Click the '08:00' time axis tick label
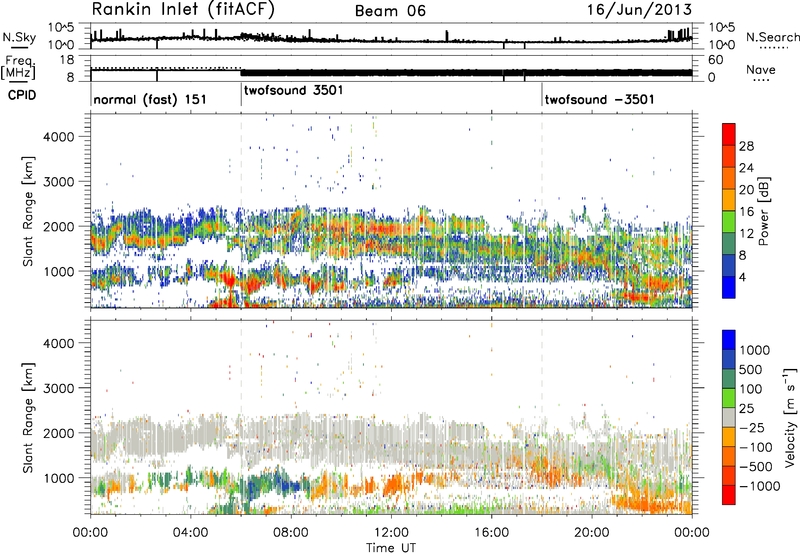This screenshot has height=554, width=800. pos(291,533)
